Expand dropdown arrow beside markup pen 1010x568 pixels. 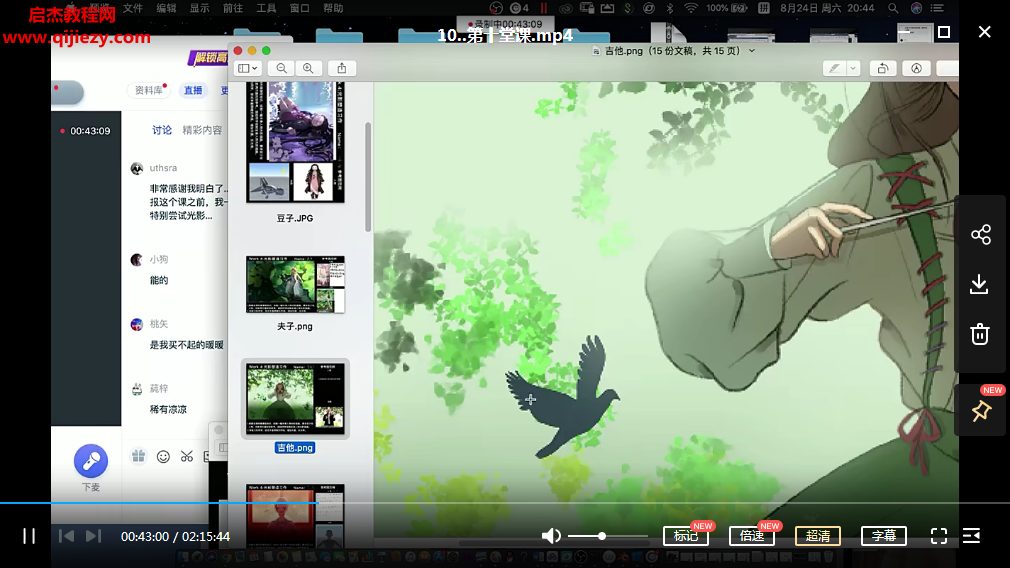[x=853, y=68]
